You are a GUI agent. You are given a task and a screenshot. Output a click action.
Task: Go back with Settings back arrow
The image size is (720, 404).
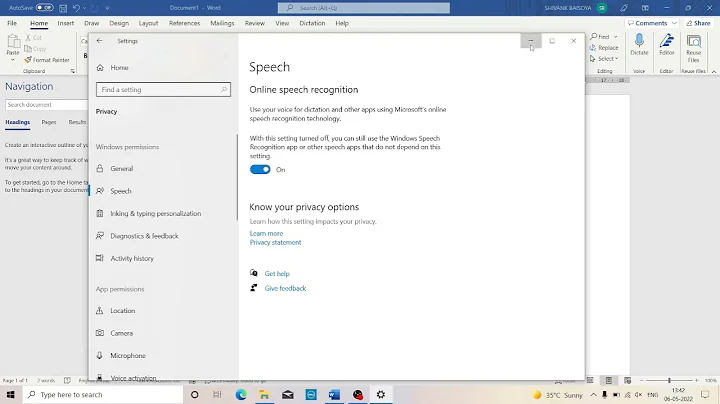(100, 41)
